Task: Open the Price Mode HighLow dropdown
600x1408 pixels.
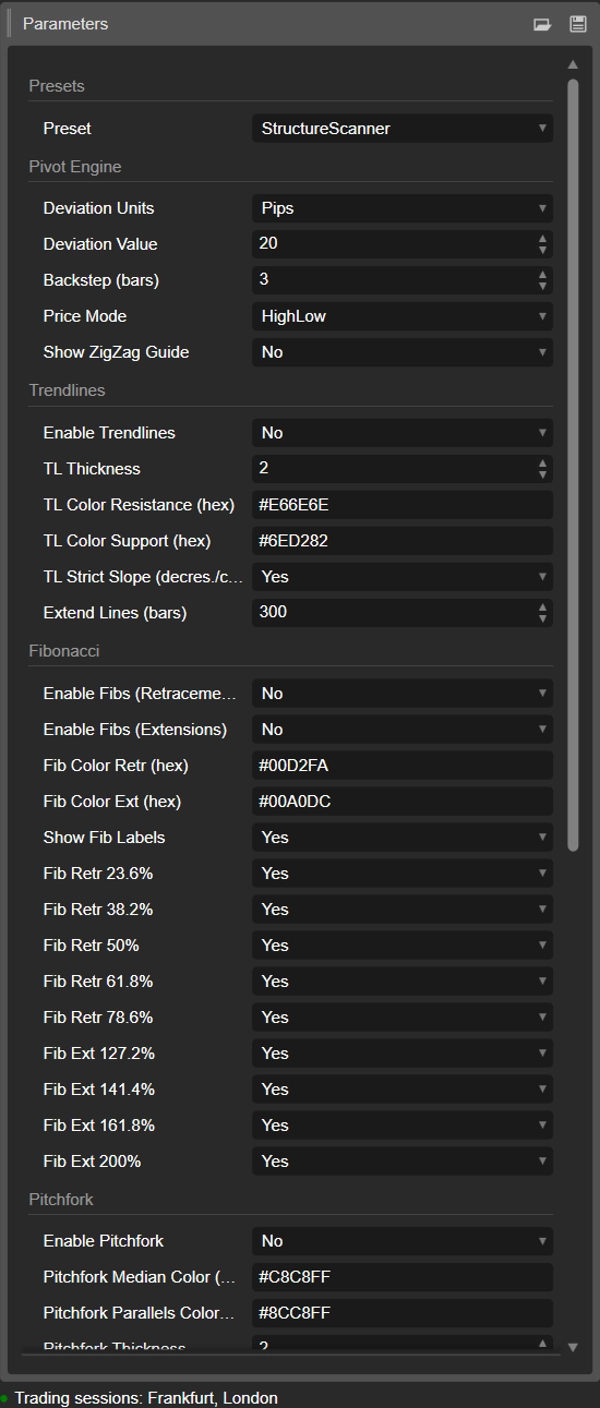Action: [401, 316]
